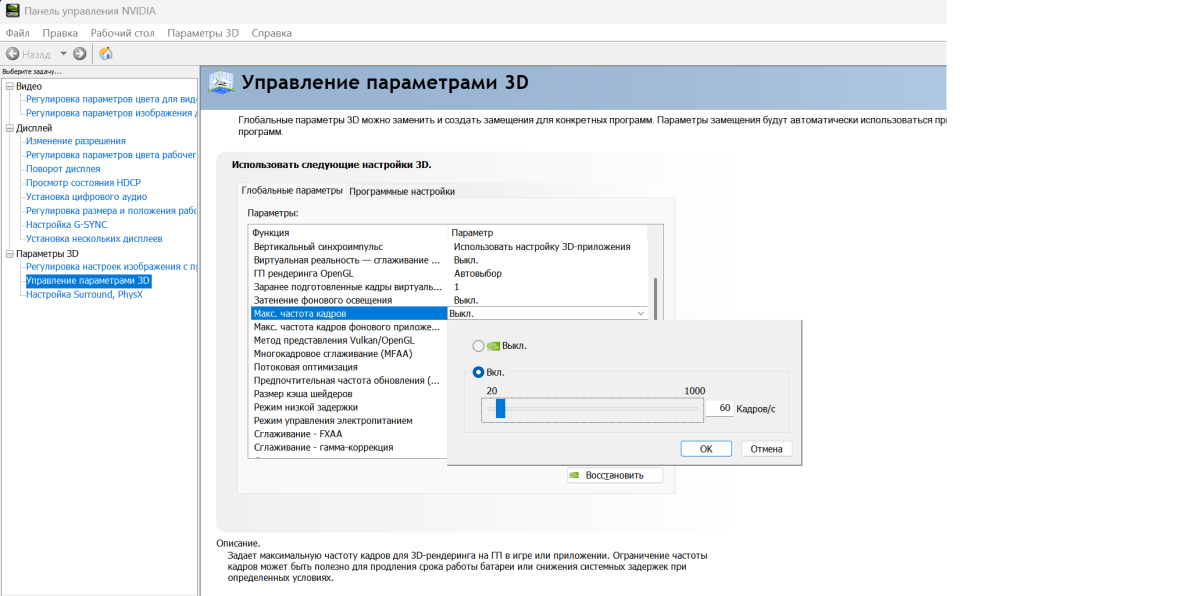Select the Метод представления Vulkan/OpenGL row
This screenshot has width=1200, height=596.
pyautogui.click(x=348, y=340)
